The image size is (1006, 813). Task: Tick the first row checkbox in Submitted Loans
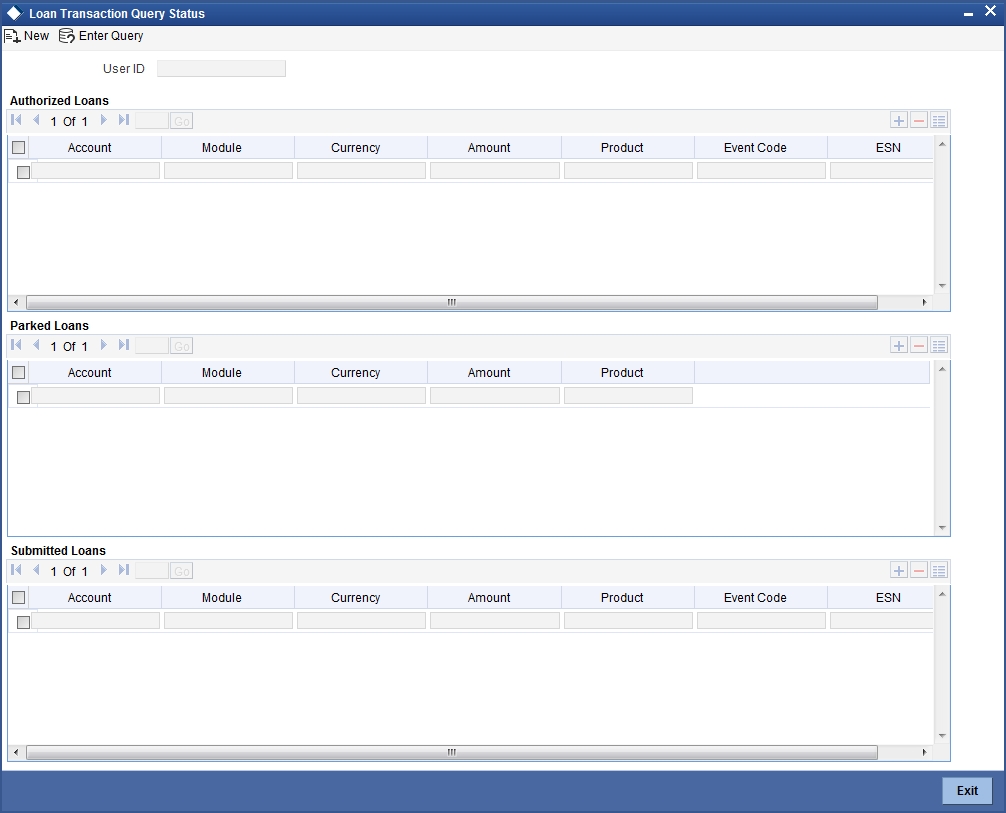(23, 622)
